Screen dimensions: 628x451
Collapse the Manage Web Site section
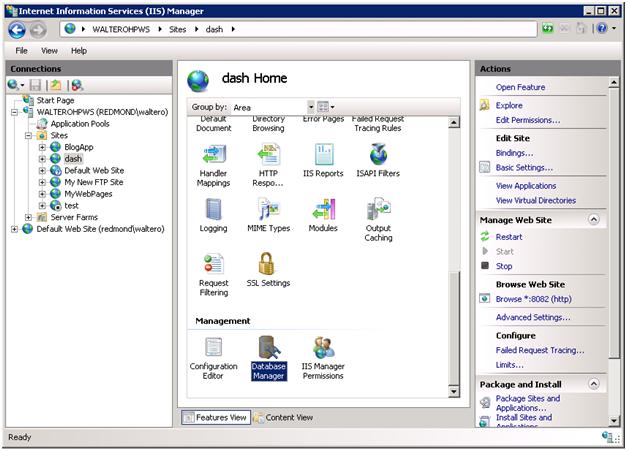[594, 219]
